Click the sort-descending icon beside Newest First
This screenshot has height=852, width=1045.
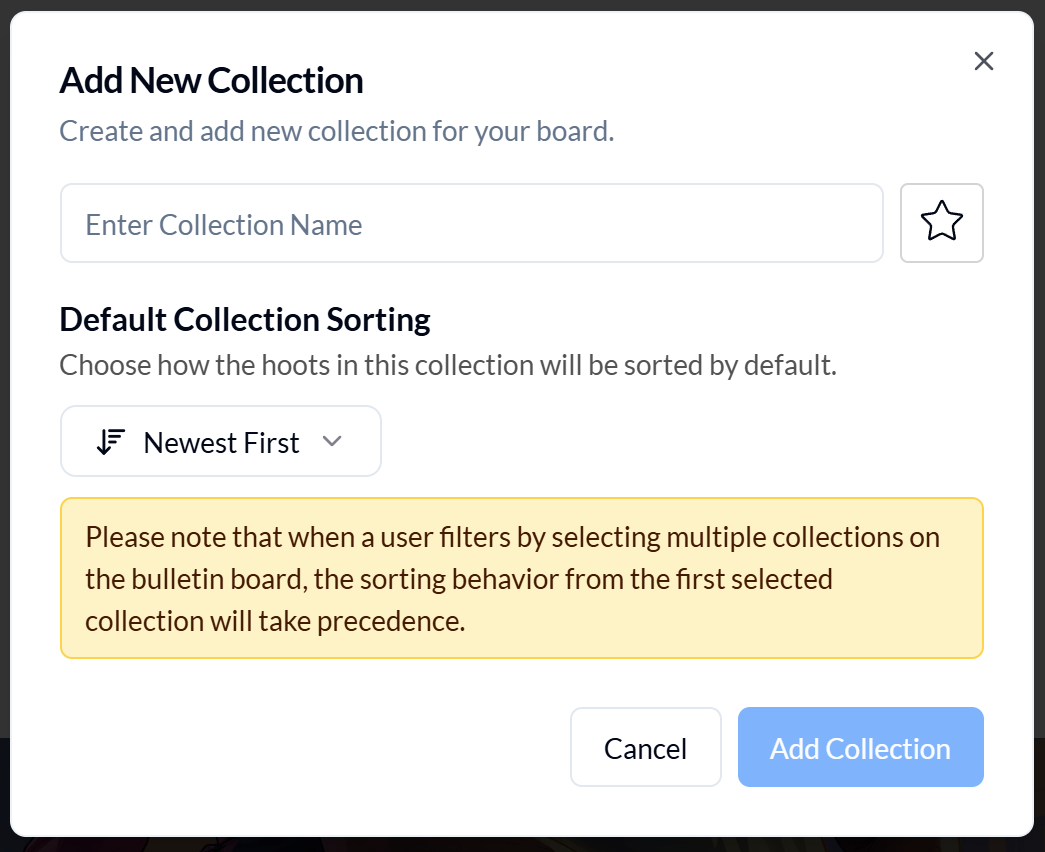point(110,442)
